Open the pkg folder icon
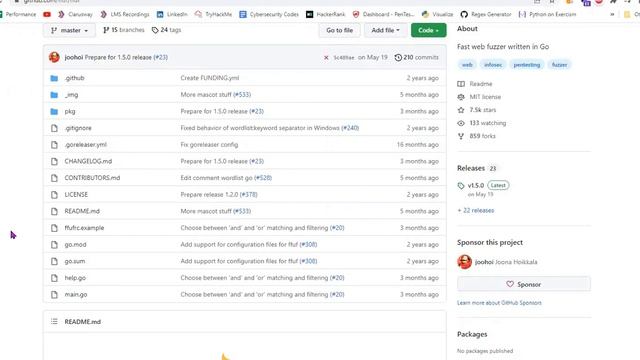Screen dimensions: 640x360 tap(54, 111)
